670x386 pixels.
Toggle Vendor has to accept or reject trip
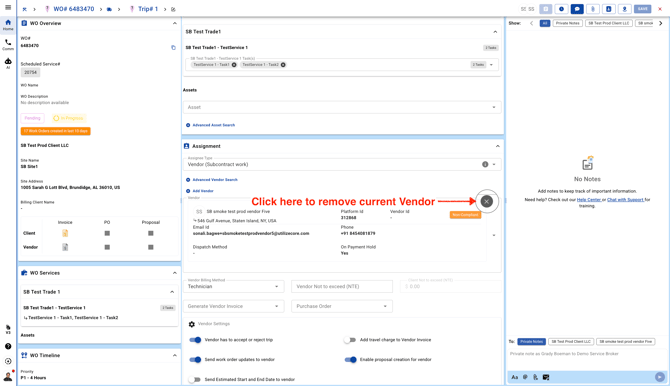(195, 340)
